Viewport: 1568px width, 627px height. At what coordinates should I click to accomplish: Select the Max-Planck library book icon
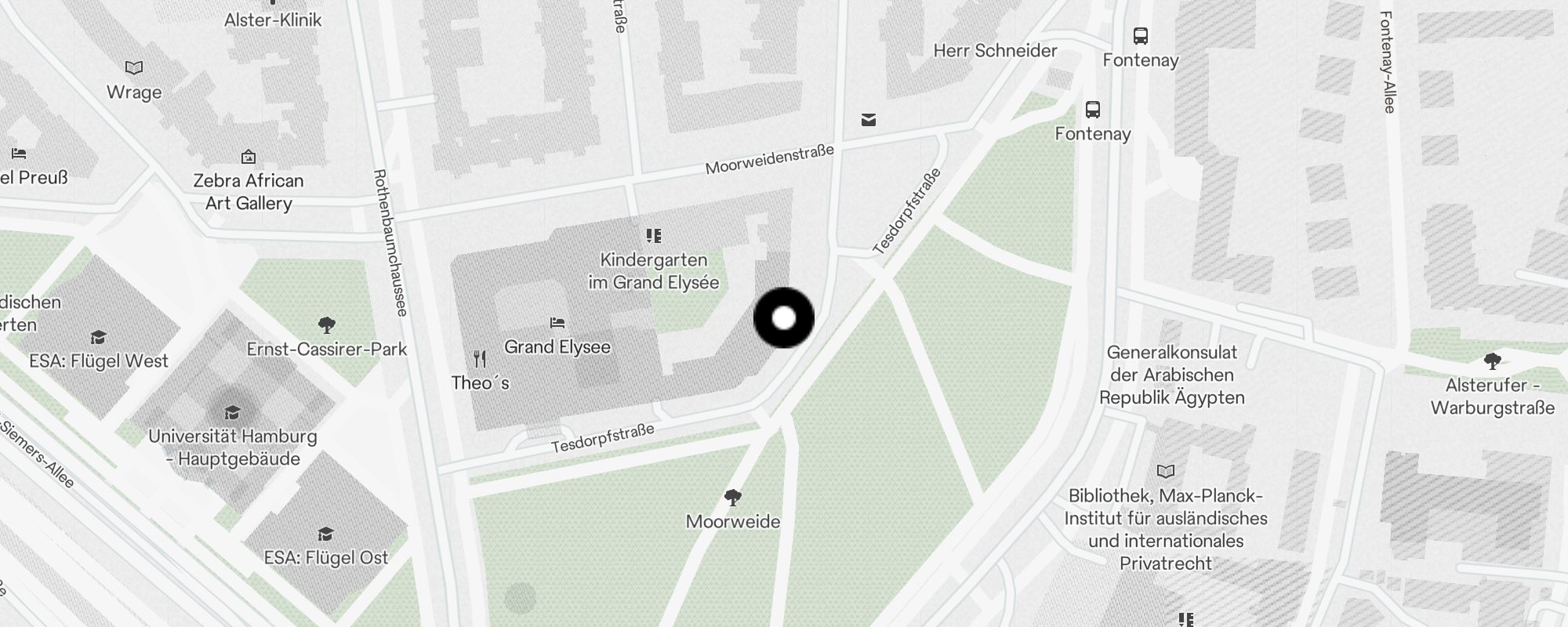tap(1166, 471)
